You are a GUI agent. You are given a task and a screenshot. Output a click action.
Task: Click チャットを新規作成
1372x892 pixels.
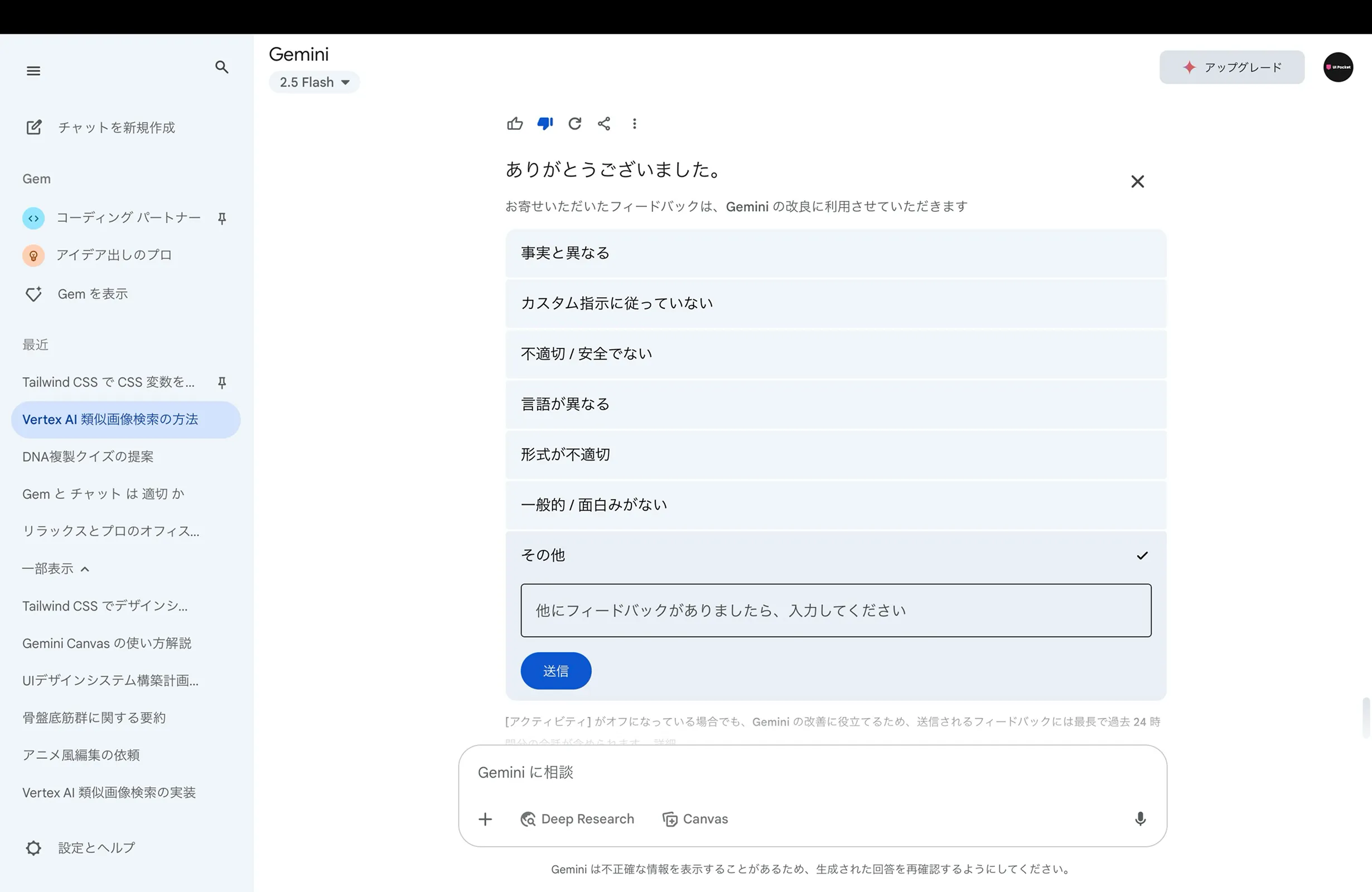117,127
